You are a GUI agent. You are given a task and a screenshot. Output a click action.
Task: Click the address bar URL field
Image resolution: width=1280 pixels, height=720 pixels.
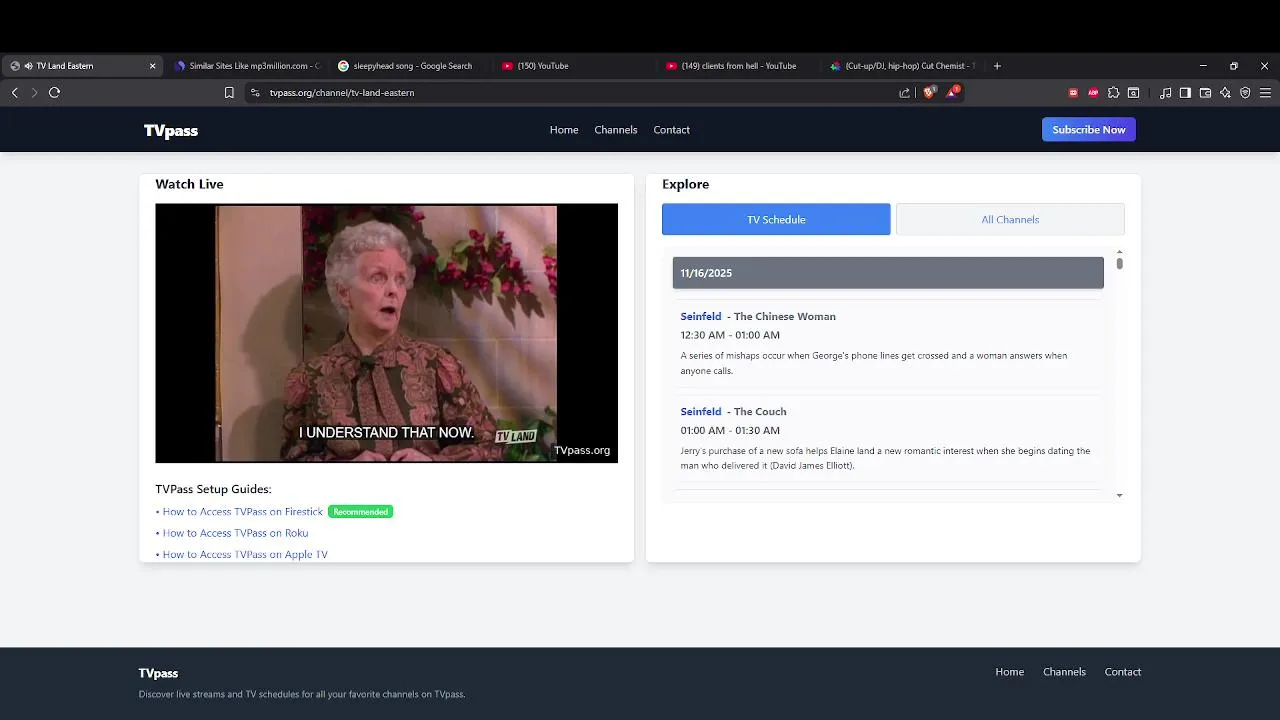[x=580, y=92]
